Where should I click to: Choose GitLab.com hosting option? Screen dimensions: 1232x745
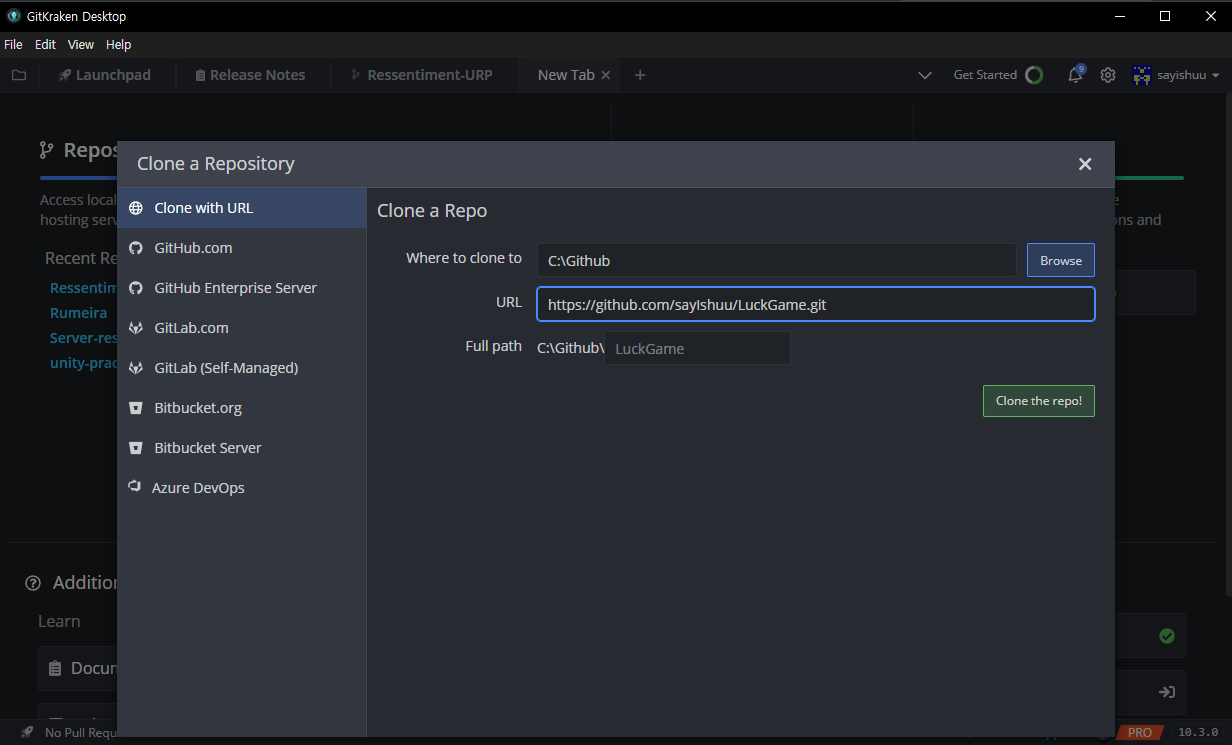[241, 328]
